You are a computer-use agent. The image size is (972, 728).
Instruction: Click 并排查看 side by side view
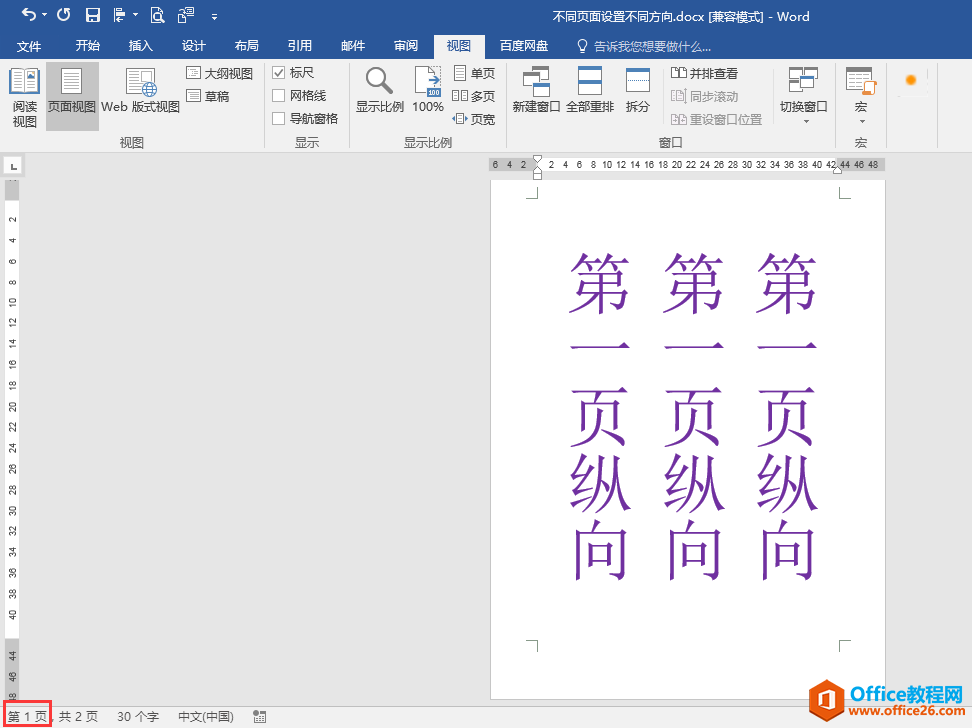tap(705, 73)
